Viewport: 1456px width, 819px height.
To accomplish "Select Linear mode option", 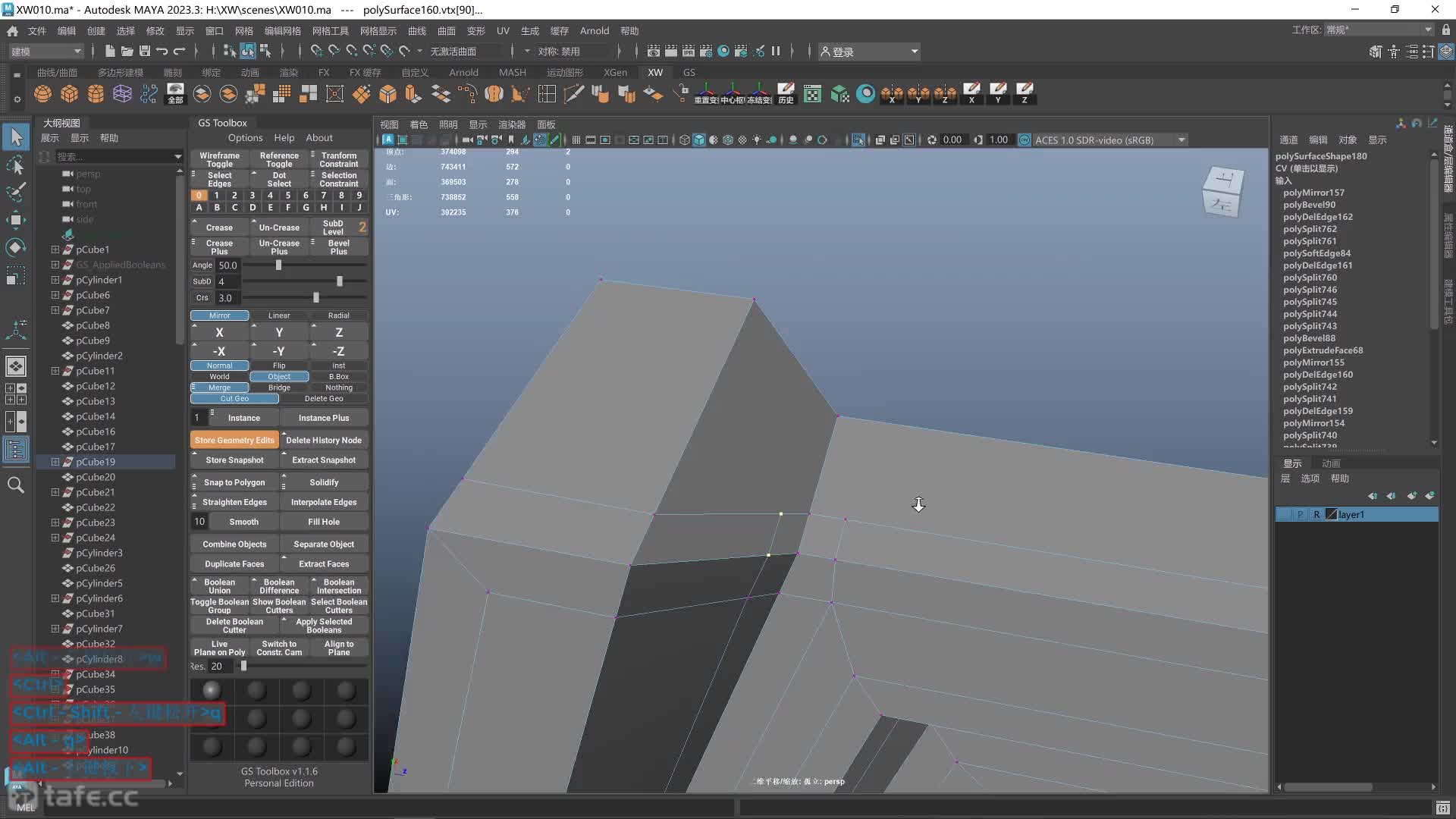I will tap(279, 315).
